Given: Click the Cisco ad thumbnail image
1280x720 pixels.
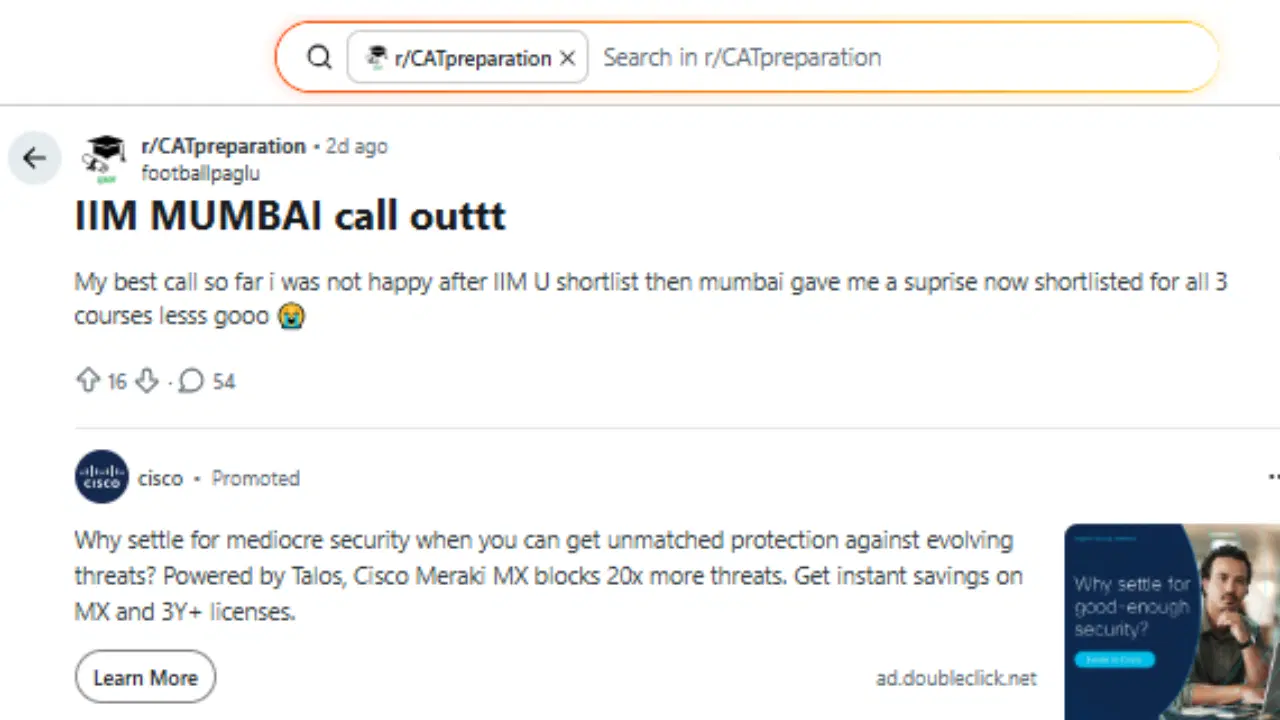Looking at the screenshot, I should pos(1172,620).
